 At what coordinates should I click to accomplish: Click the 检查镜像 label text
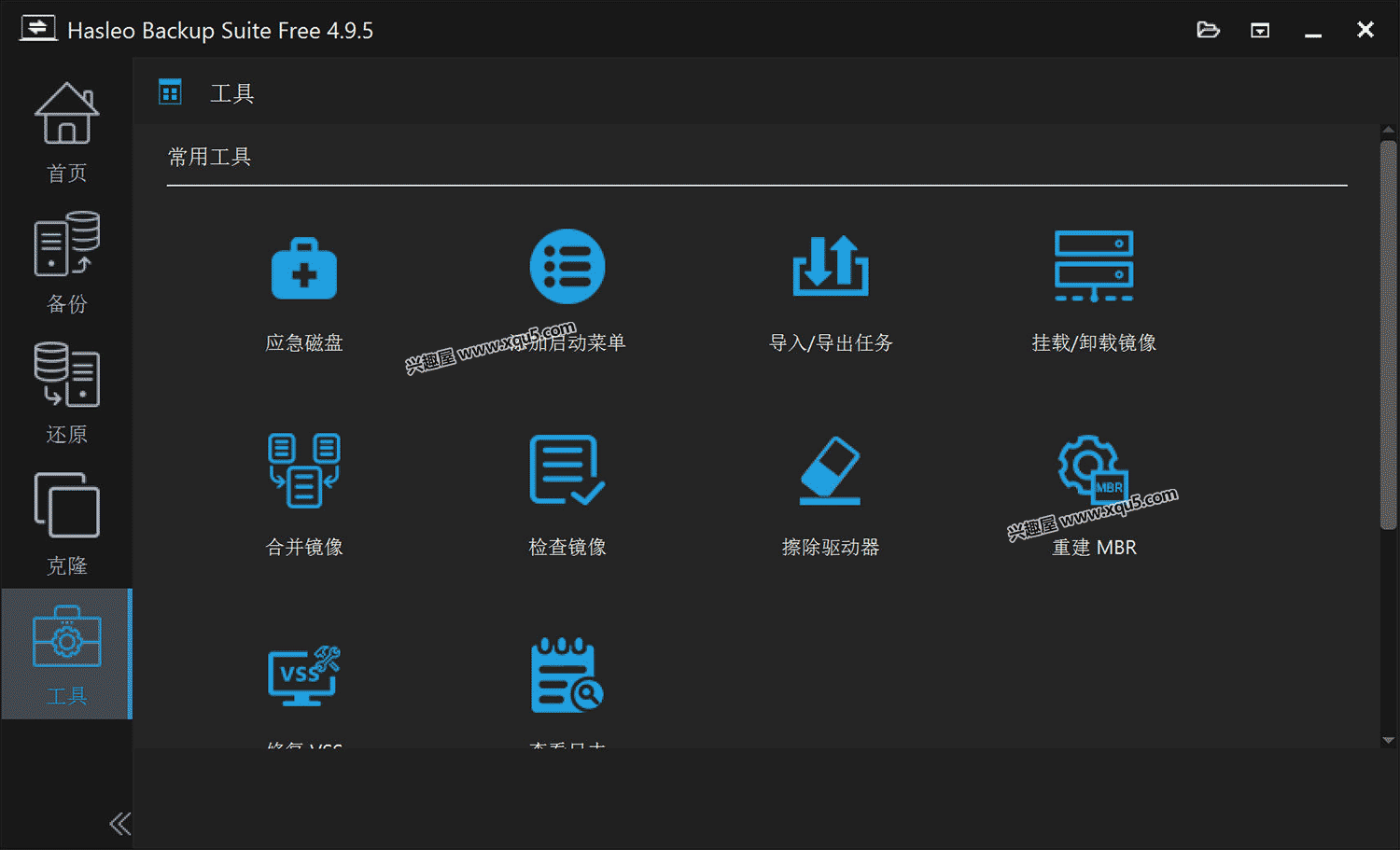click(x=567, y=547)
